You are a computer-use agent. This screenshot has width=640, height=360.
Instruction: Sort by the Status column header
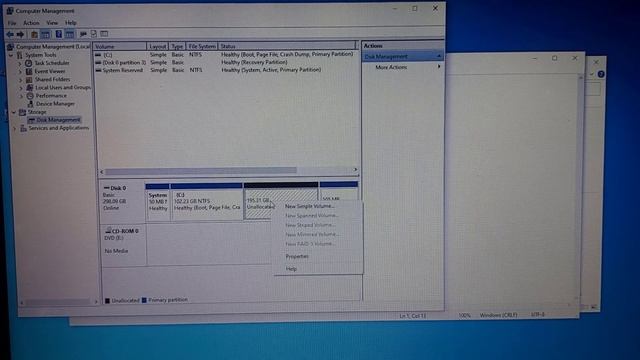tap(287, 46)
